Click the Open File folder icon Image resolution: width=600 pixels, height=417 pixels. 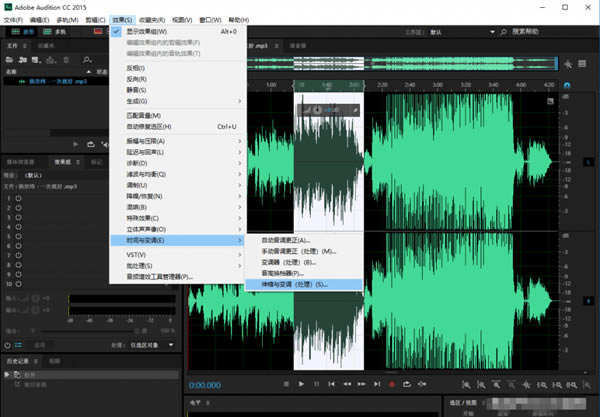pyautogui.click(x=9, y=58)
